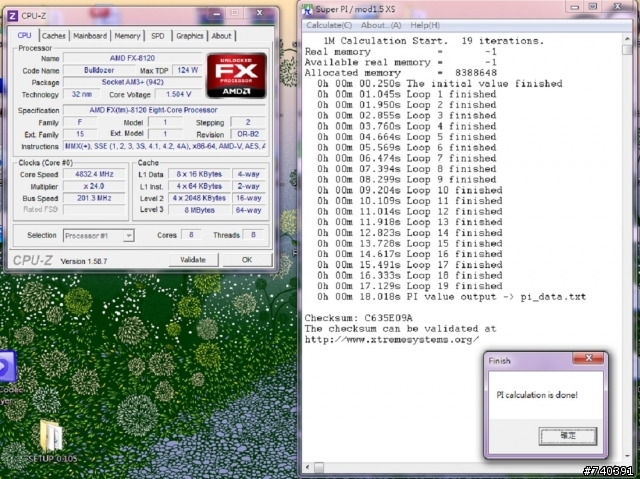Click the Cores count field showing 8
Image resolution: width=640 pixels, height=479 pixels.
(191, 235)
